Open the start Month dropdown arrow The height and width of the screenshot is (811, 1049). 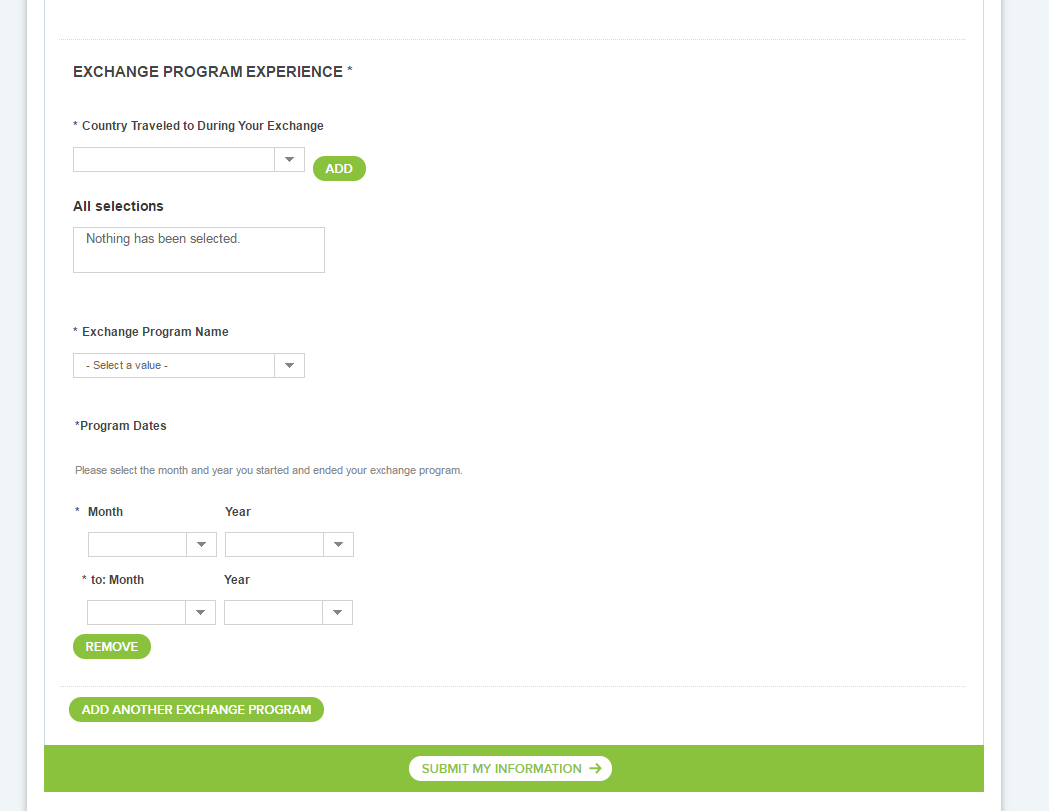201,545
